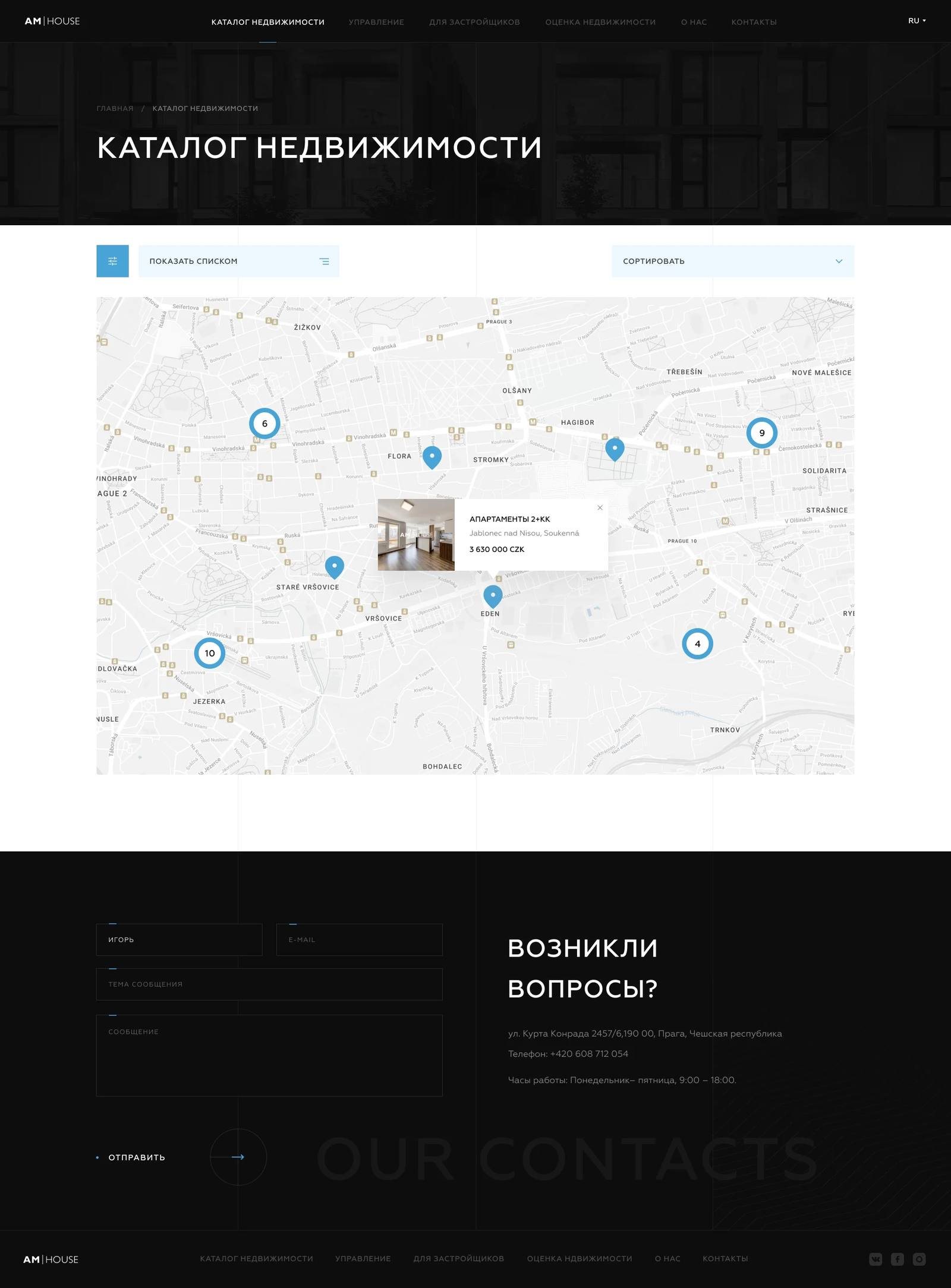Viewport: 951px width, 1288px height.
Task: Click map cluster marker 9
Action: 762,433
